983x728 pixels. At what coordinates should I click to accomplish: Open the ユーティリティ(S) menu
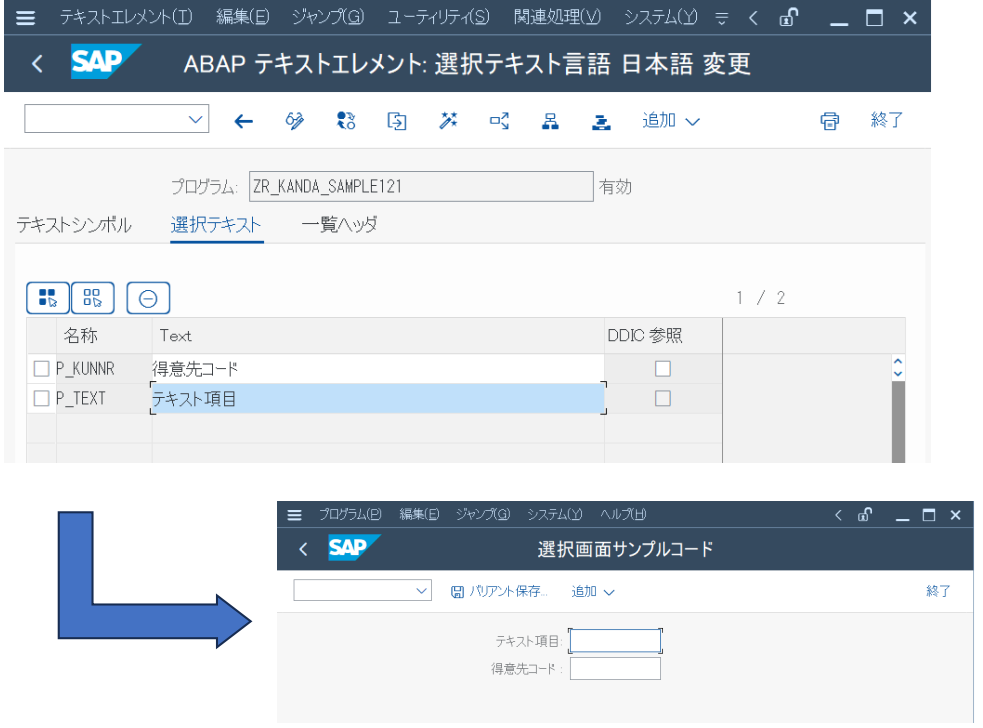pos(438,17)
